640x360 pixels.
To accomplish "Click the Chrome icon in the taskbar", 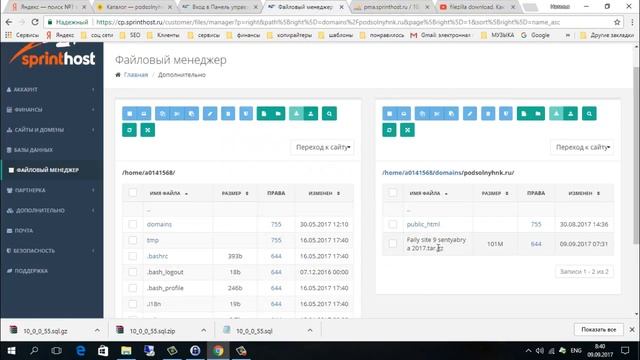I will (x=218, y=351).
